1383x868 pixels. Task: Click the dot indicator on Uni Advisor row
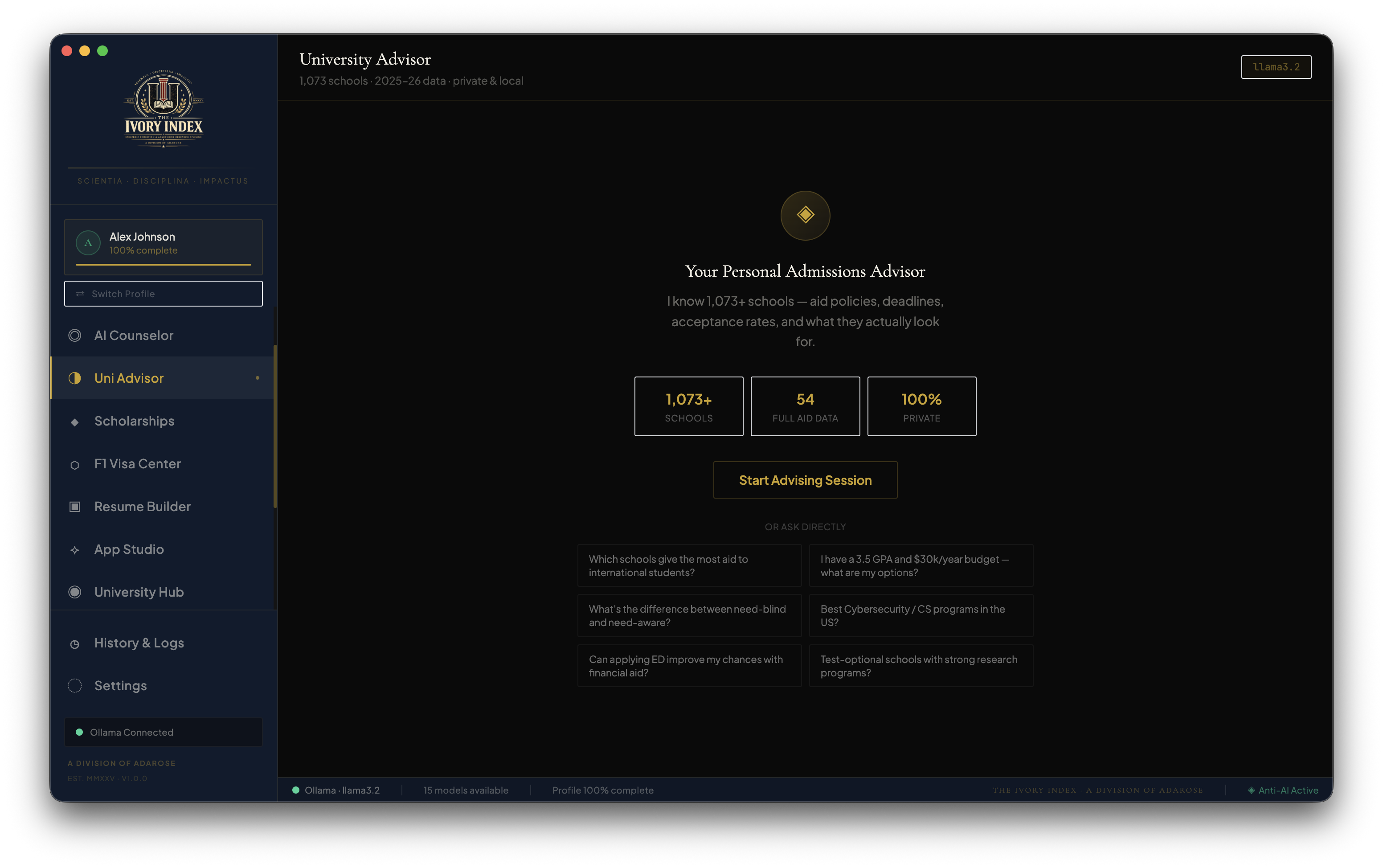[257, 378]
